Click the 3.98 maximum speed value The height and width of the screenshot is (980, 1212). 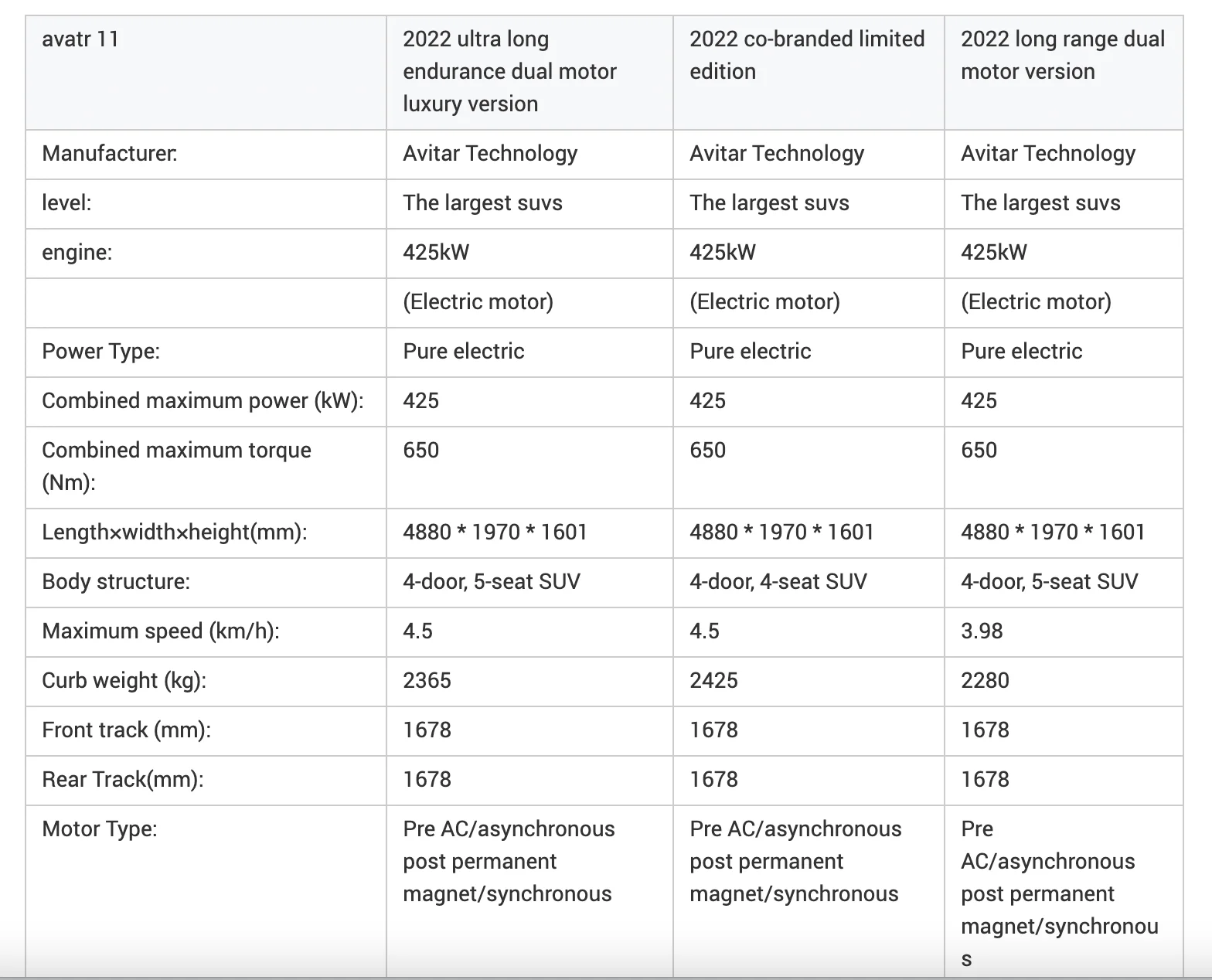(982, 631)
